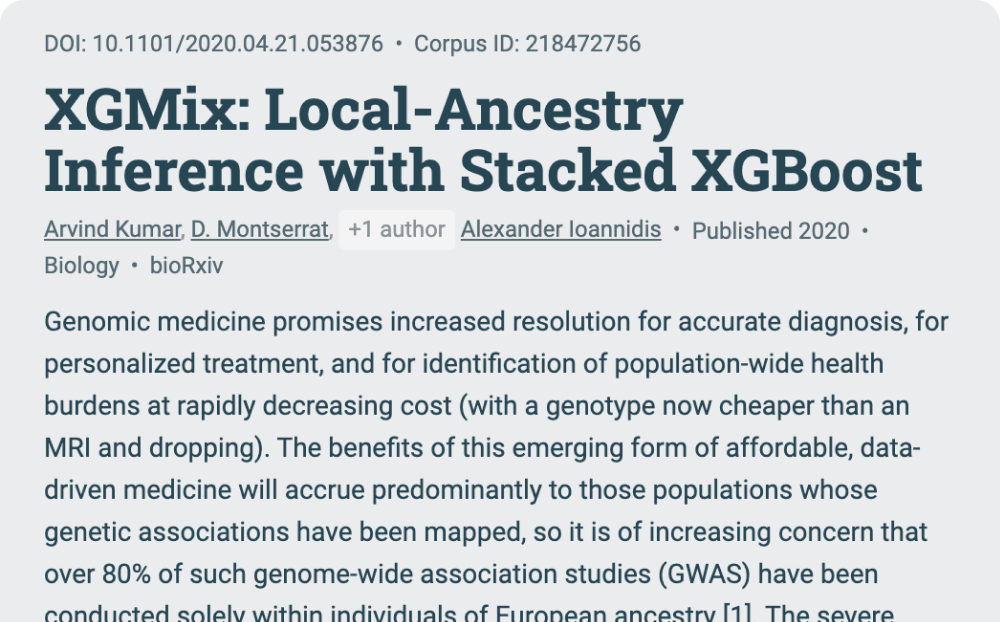Visit Alexander Ioannidis author link

(x=560, y=230)
